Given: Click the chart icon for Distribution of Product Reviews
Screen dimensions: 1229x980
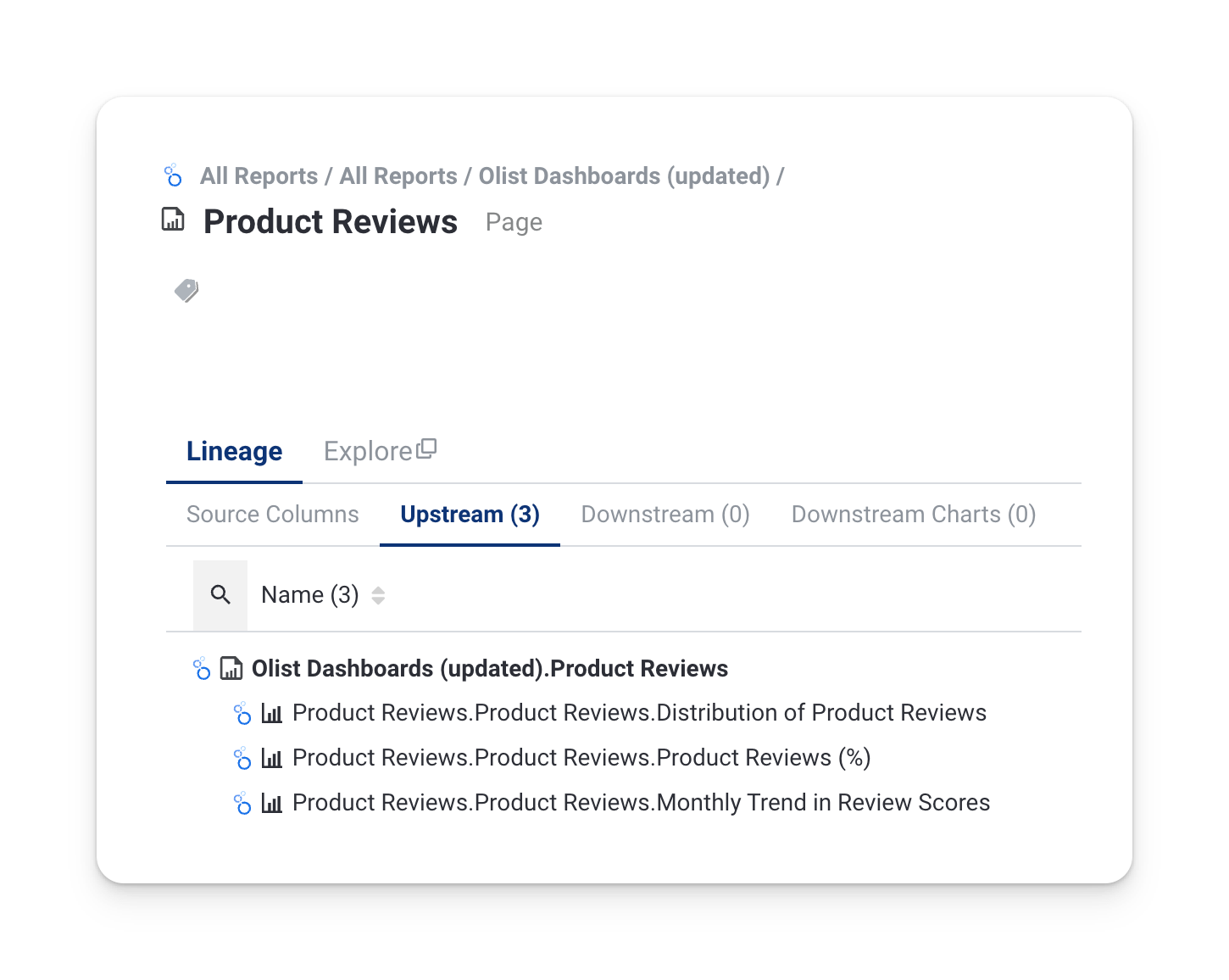Looking at the screenshot, I should tap(271, 714).
